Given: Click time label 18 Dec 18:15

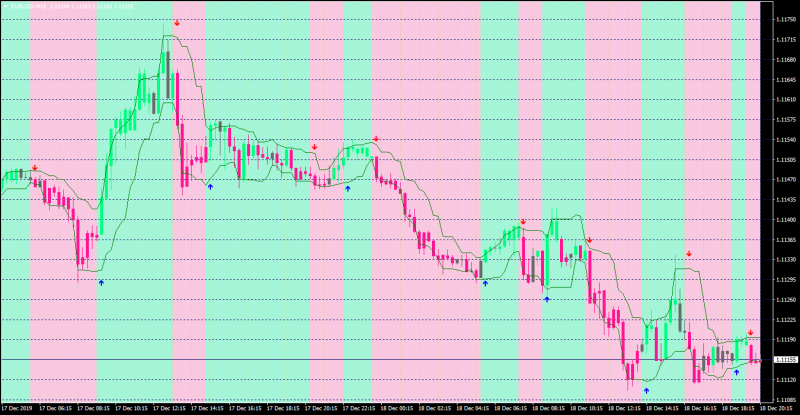Looking at the screenshot, I should [x=739, y=408].
